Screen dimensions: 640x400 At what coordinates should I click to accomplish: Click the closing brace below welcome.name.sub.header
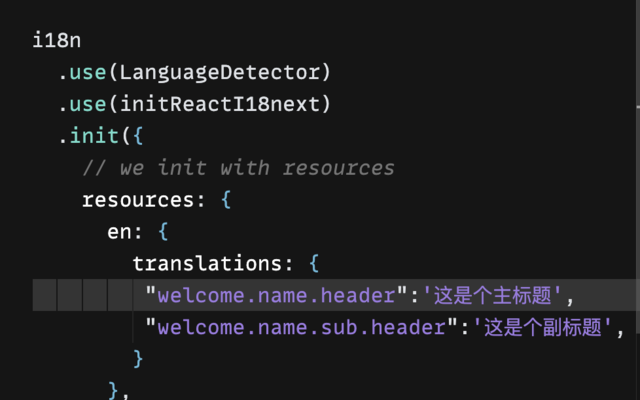pyautogui.click(x=138, y=358)
